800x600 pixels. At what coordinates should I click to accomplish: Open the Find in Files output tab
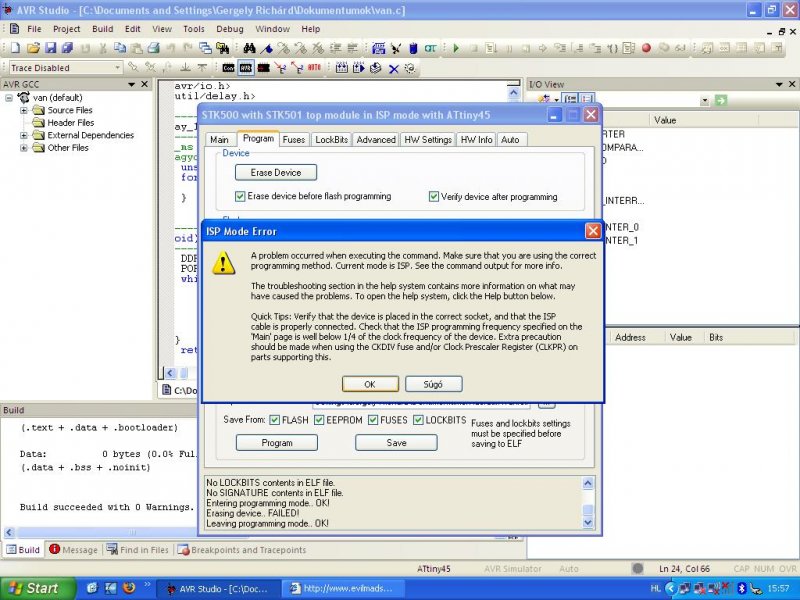(137, 550)
